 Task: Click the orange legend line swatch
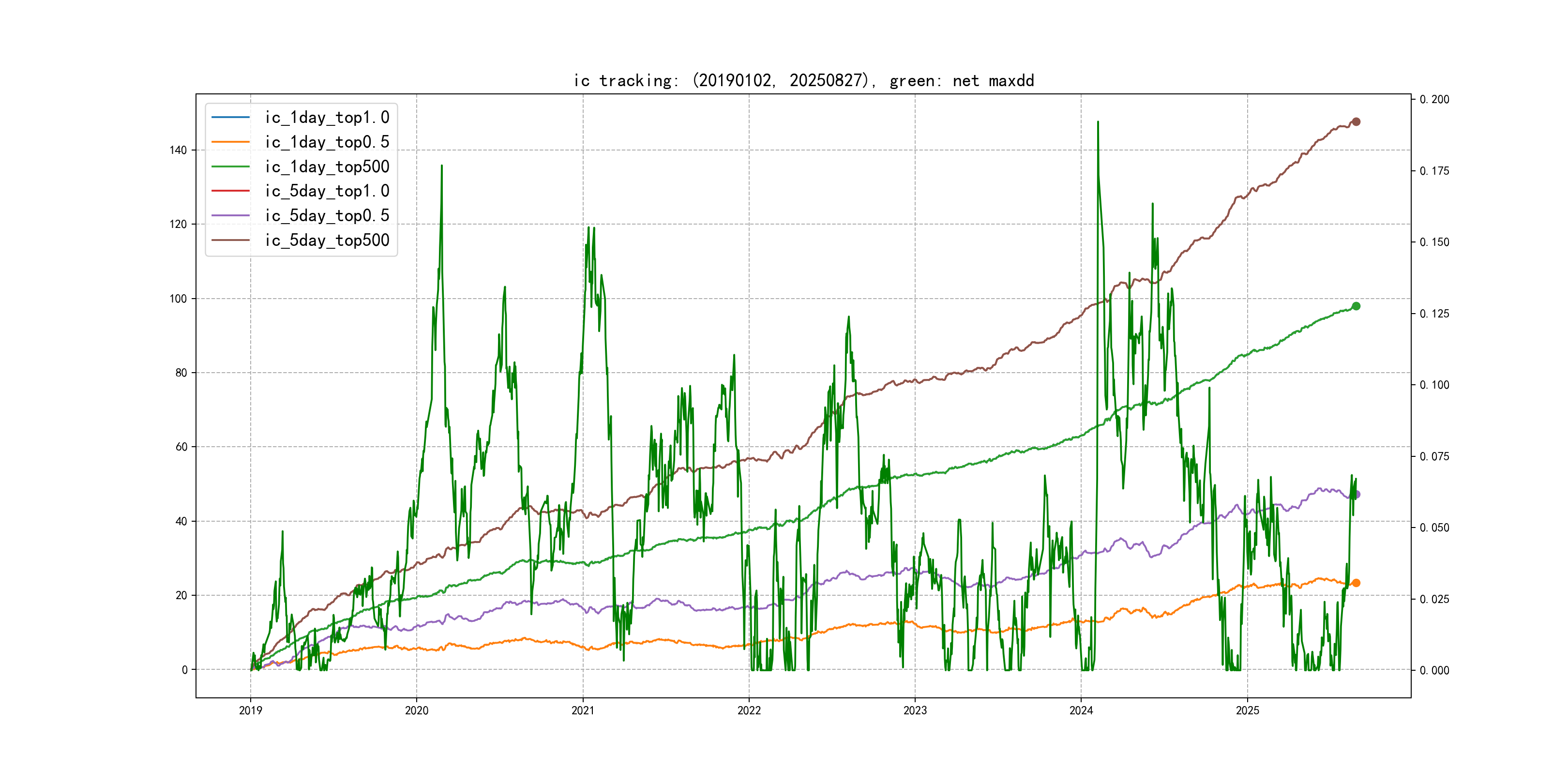(230, 142)
